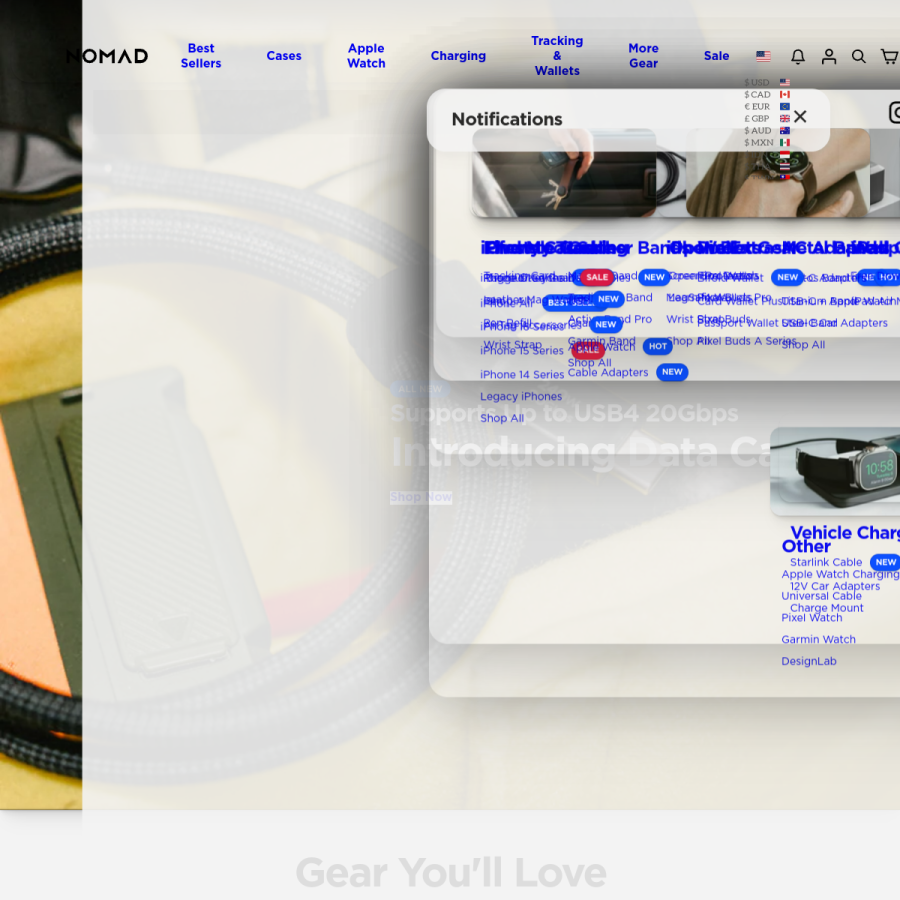
Task: Select $ USD currency option
Action: [x=767, y=83]
